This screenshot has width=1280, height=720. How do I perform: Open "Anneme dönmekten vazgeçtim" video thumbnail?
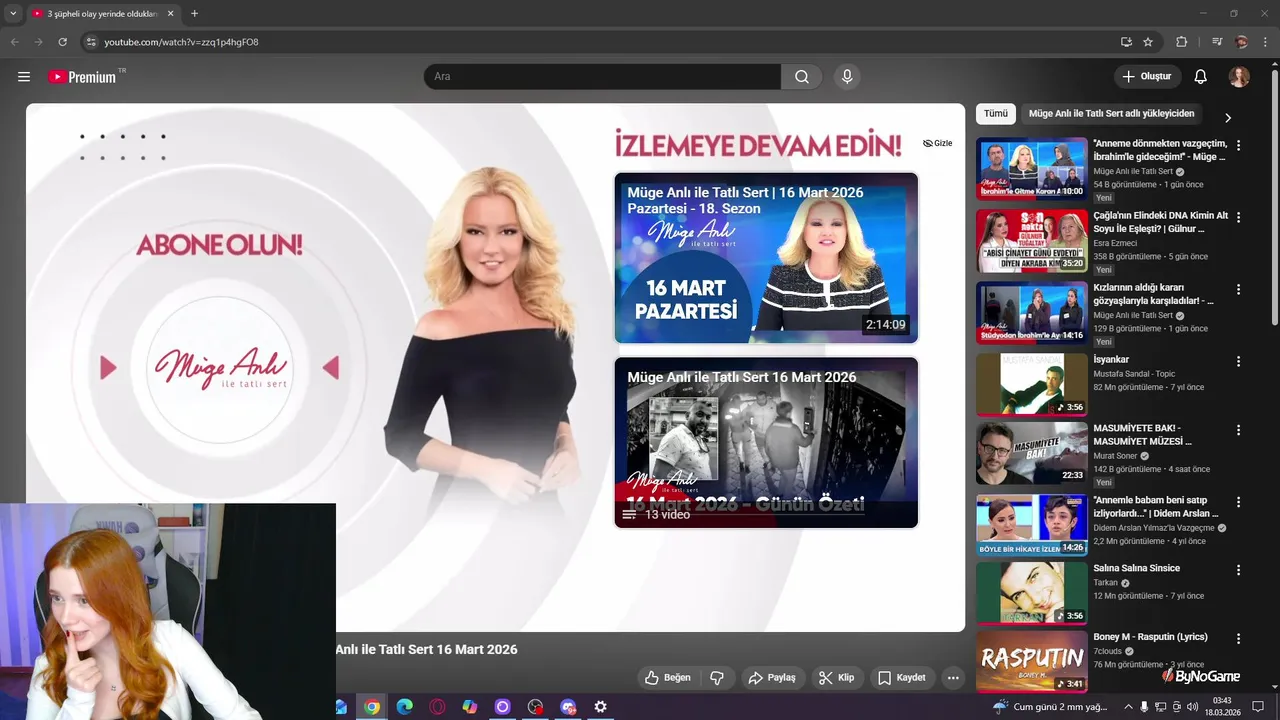click(1031, 168)
